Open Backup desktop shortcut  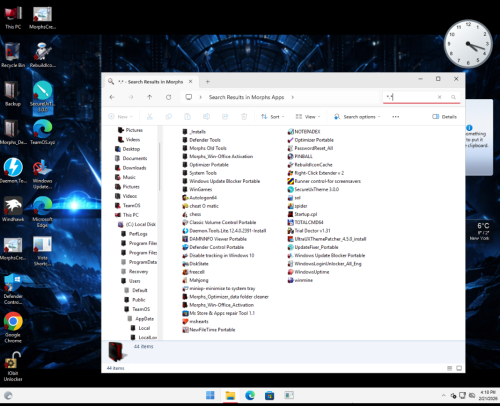pyautogui.click(x=13, y=94)
